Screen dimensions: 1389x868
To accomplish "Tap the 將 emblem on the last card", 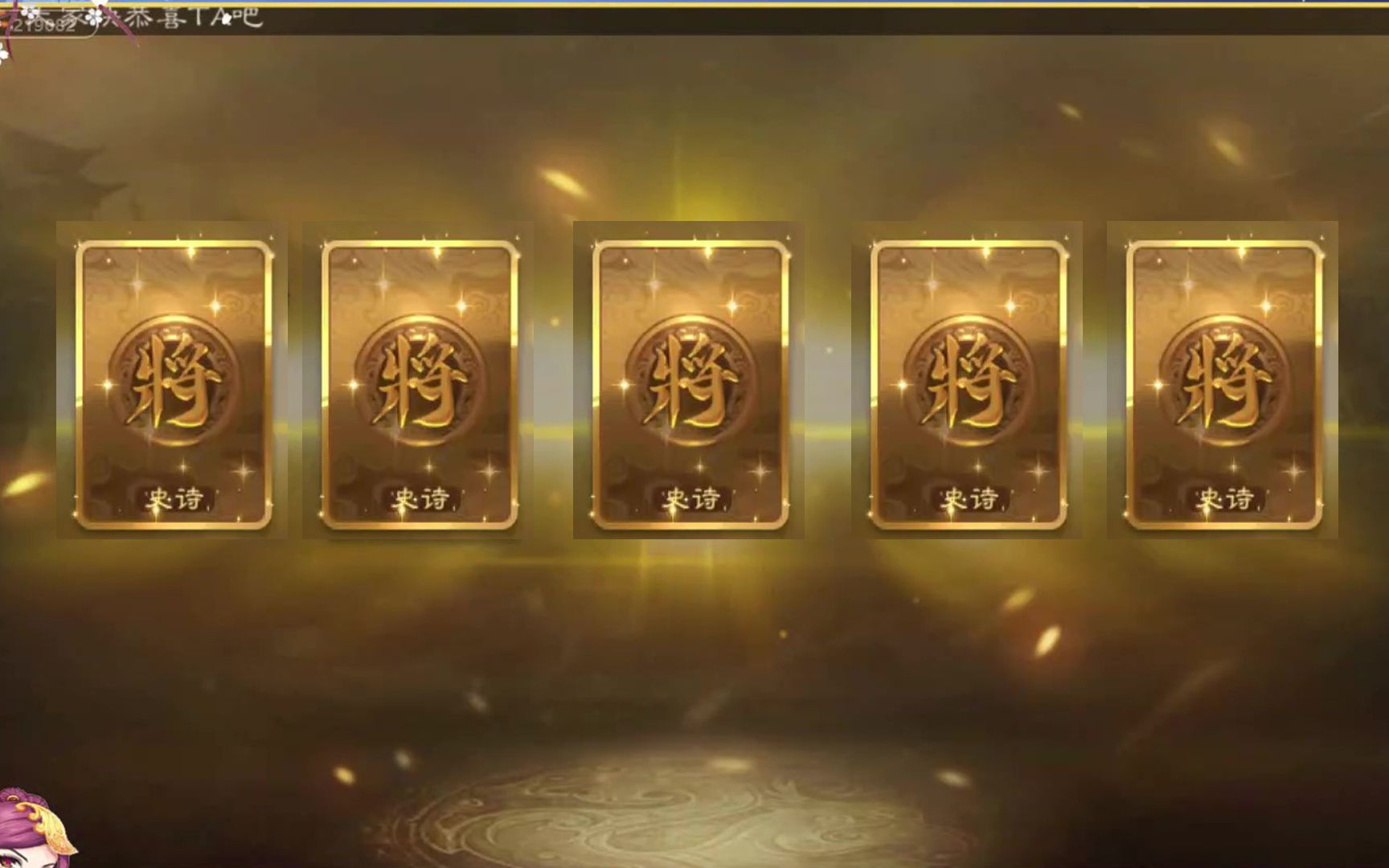I will pyautogui.click(x=1223, y=381).
